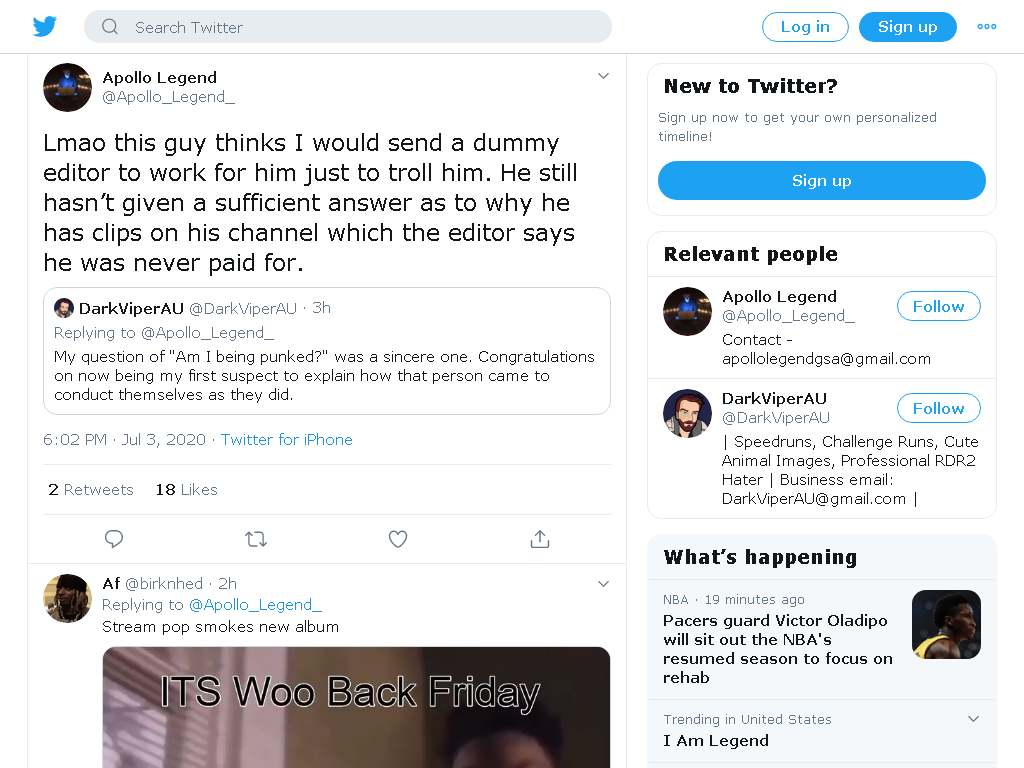Expand the Trending in United States chevron
This screenshot has height=768, width=1024.
pos(973,719)
